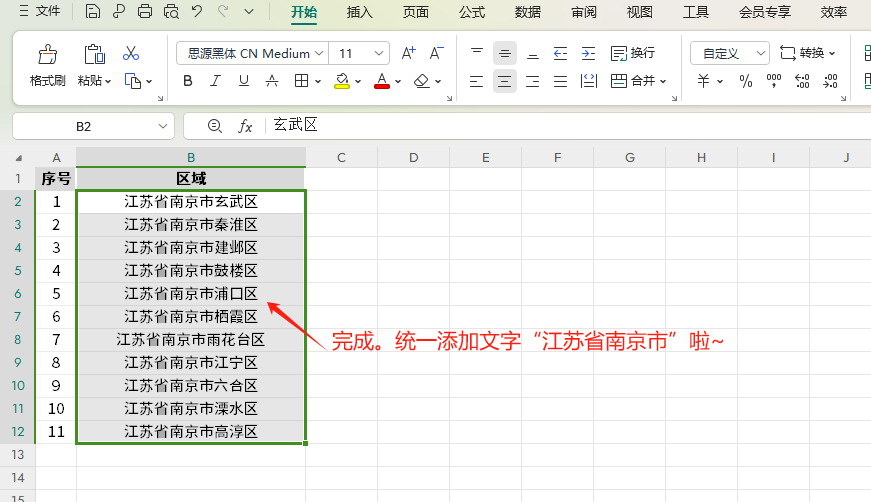
Task: Click the Decrease Decimal icon
Action: (x=830, y=81)
